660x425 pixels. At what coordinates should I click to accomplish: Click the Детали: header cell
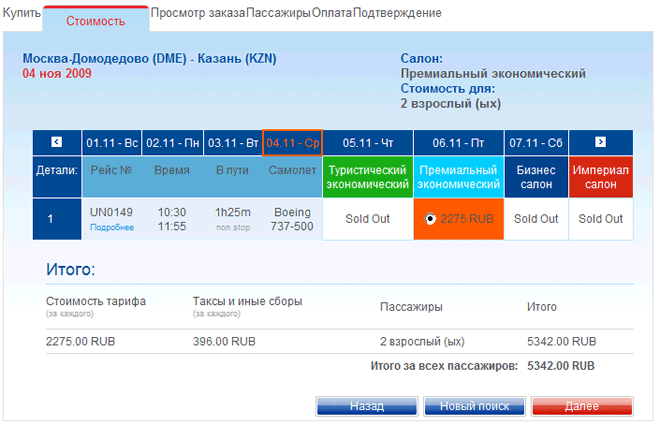pos(57,177)
